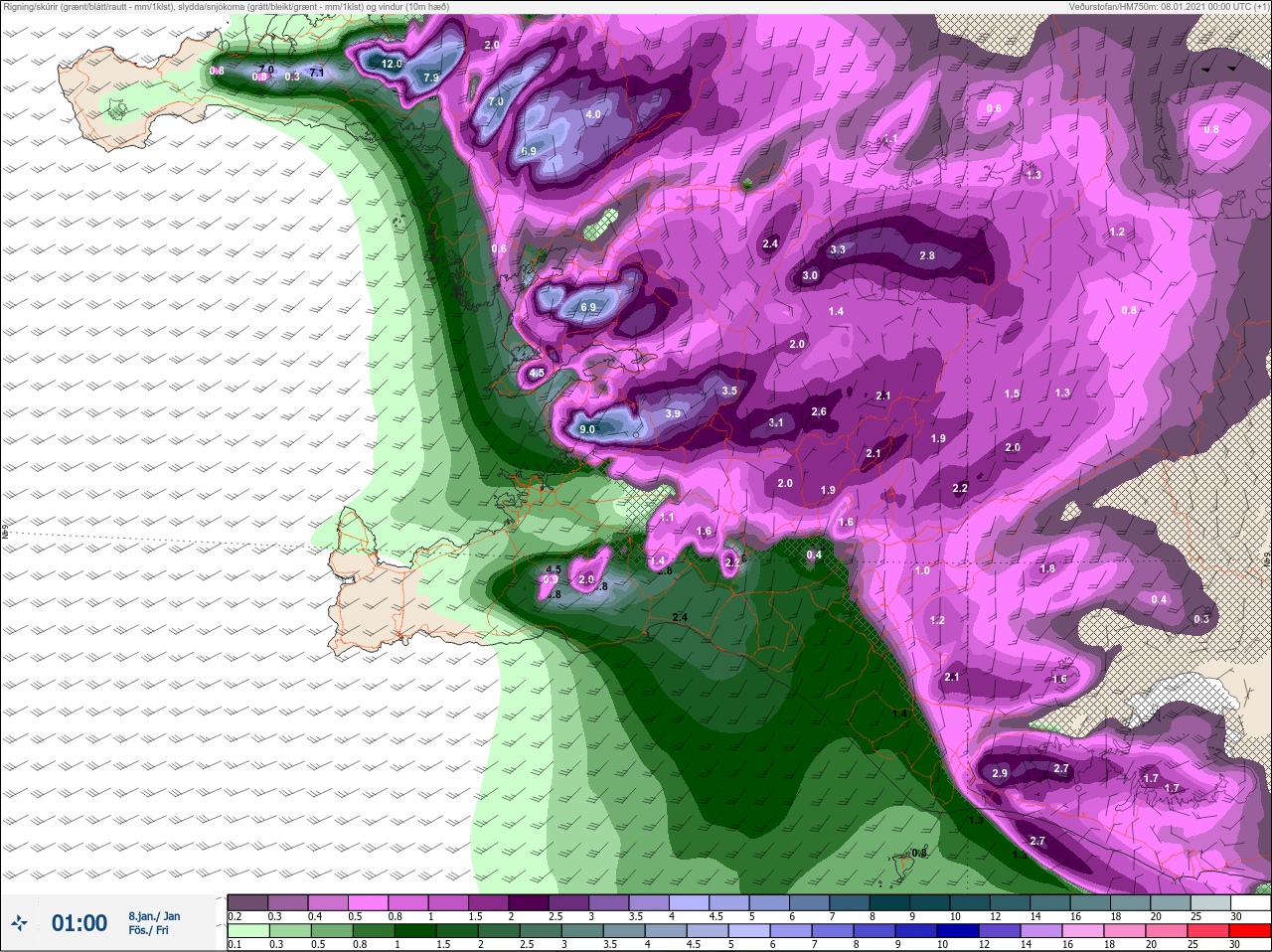Click the '8.jan./ Jan' date label

[154, 916]
